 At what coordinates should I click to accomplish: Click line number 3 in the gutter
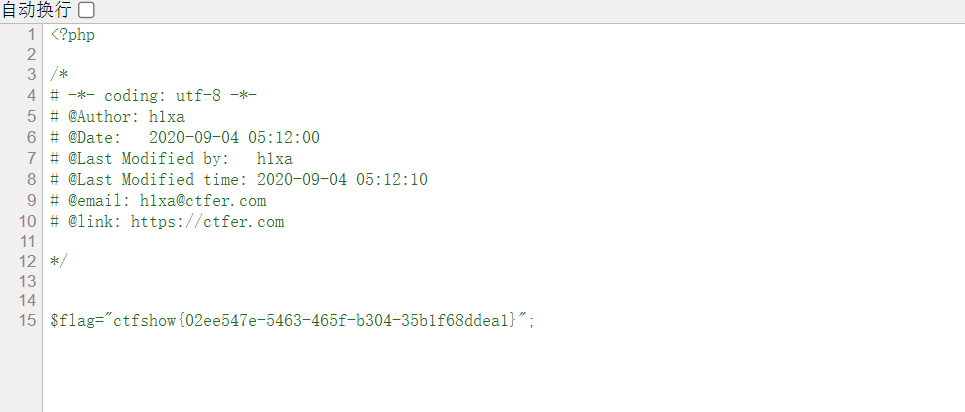(x=32, y=75)
